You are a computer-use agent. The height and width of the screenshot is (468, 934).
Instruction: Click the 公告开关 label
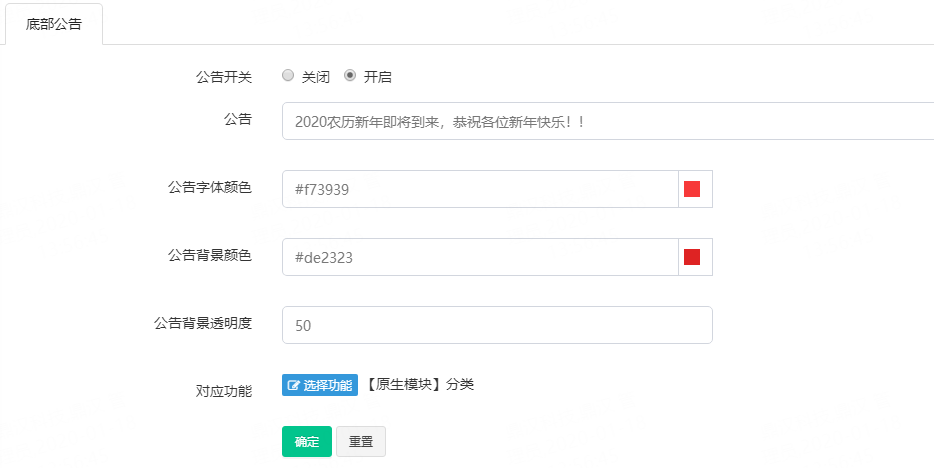[224, 77]
